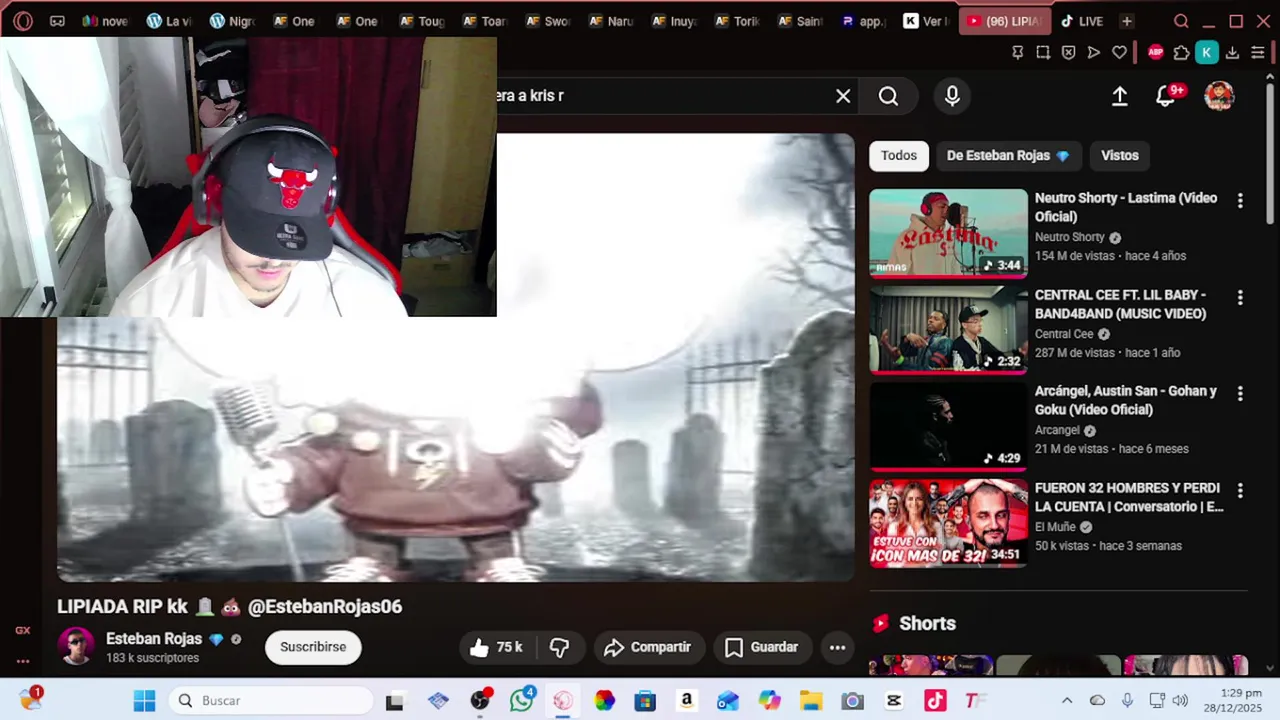Open FUERON 32 HOMBRES video thumbnail
This screenshot has width=1280, height=720.
pyautogui.click(x=948, y=523)
